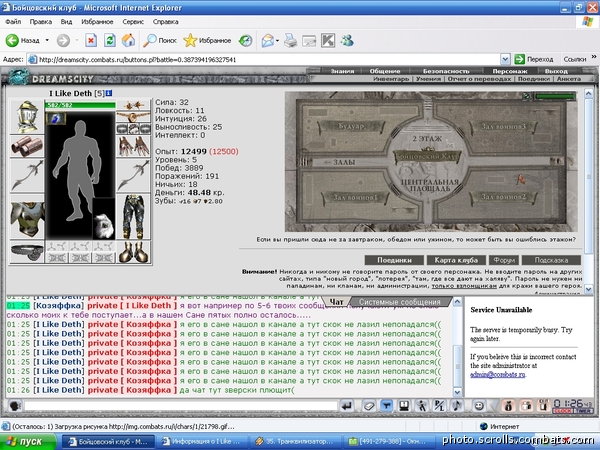
Task: Click the blue gem effect icon
Action: point(56,119)
